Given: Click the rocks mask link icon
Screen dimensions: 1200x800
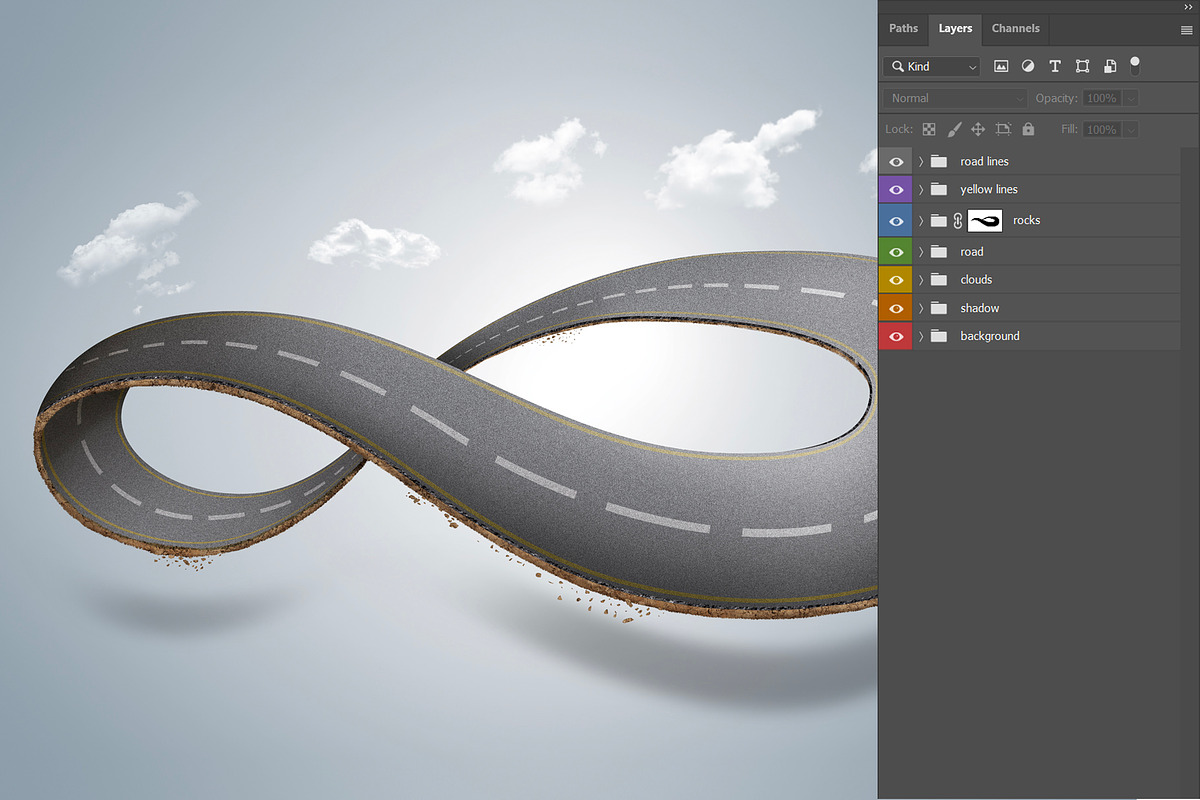Looking at the screenshot, I should tap(957, 220).
